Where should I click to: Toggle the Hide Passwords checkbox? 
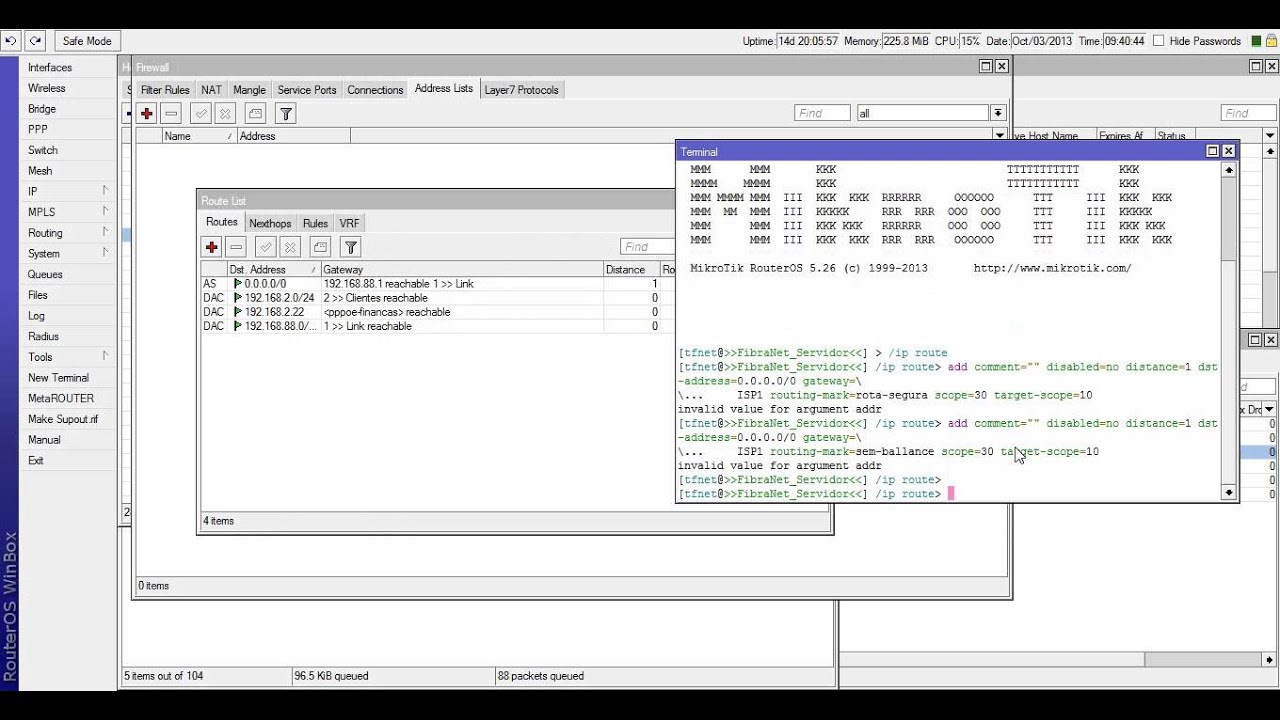pyautogui.click(x=1159, y=41)
